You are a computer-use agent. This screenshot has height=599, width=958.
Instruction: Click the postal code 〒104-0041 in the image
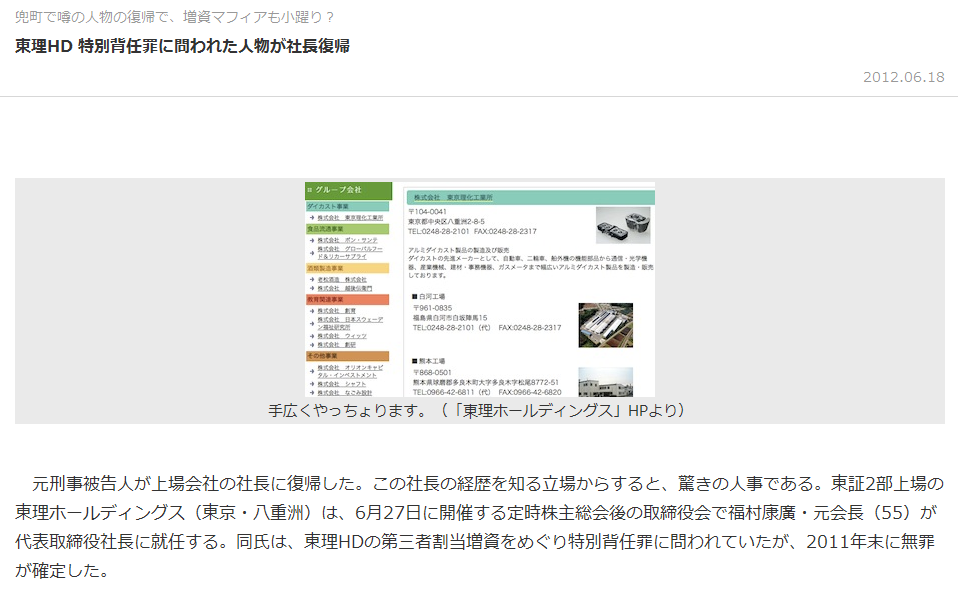click(x=428, y=211)
